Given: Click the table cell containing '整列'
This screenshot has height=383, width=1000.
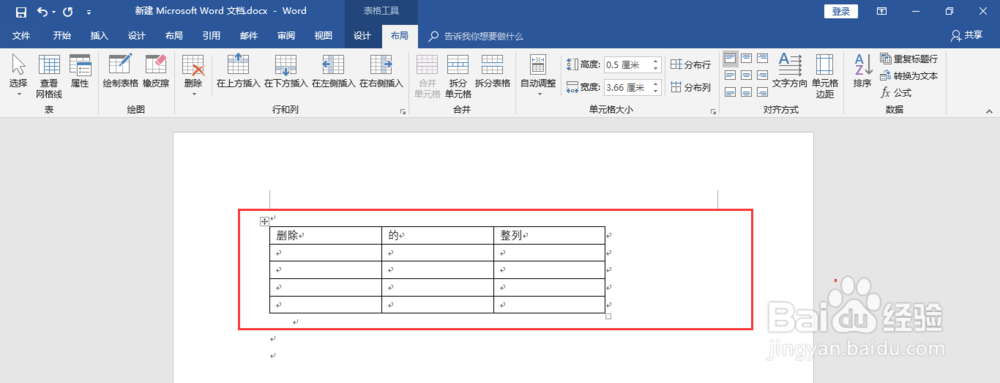Looking at the screenshot, I should click(x=549, y=235).
